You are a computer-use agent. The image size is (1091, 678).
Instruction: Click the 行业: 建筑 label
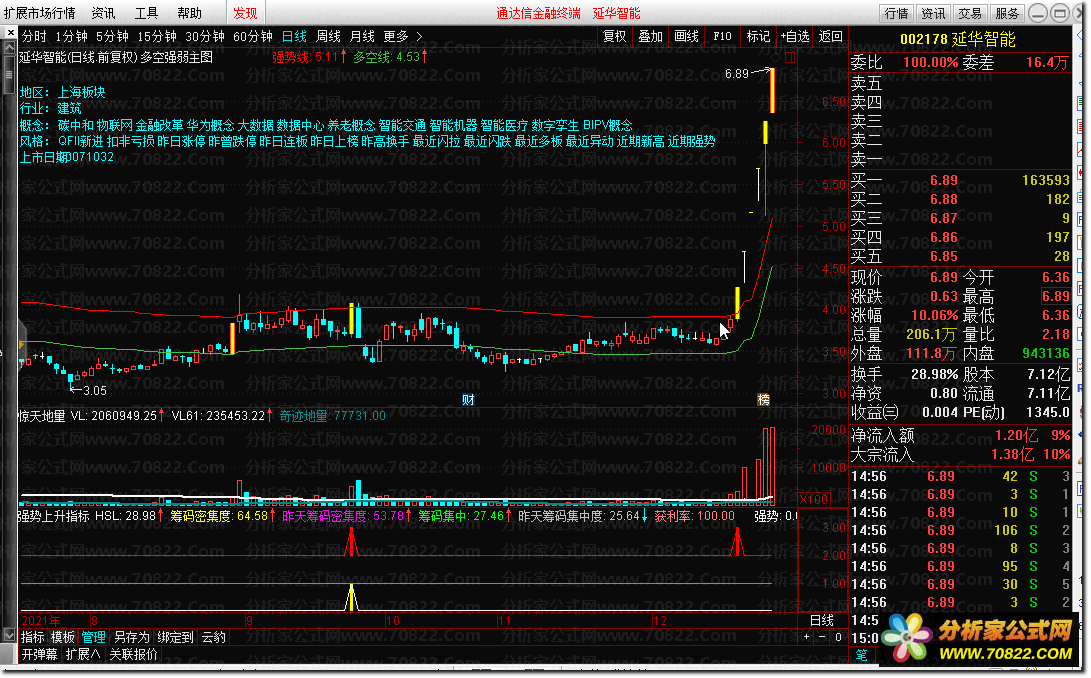click(x=51, y=108)
